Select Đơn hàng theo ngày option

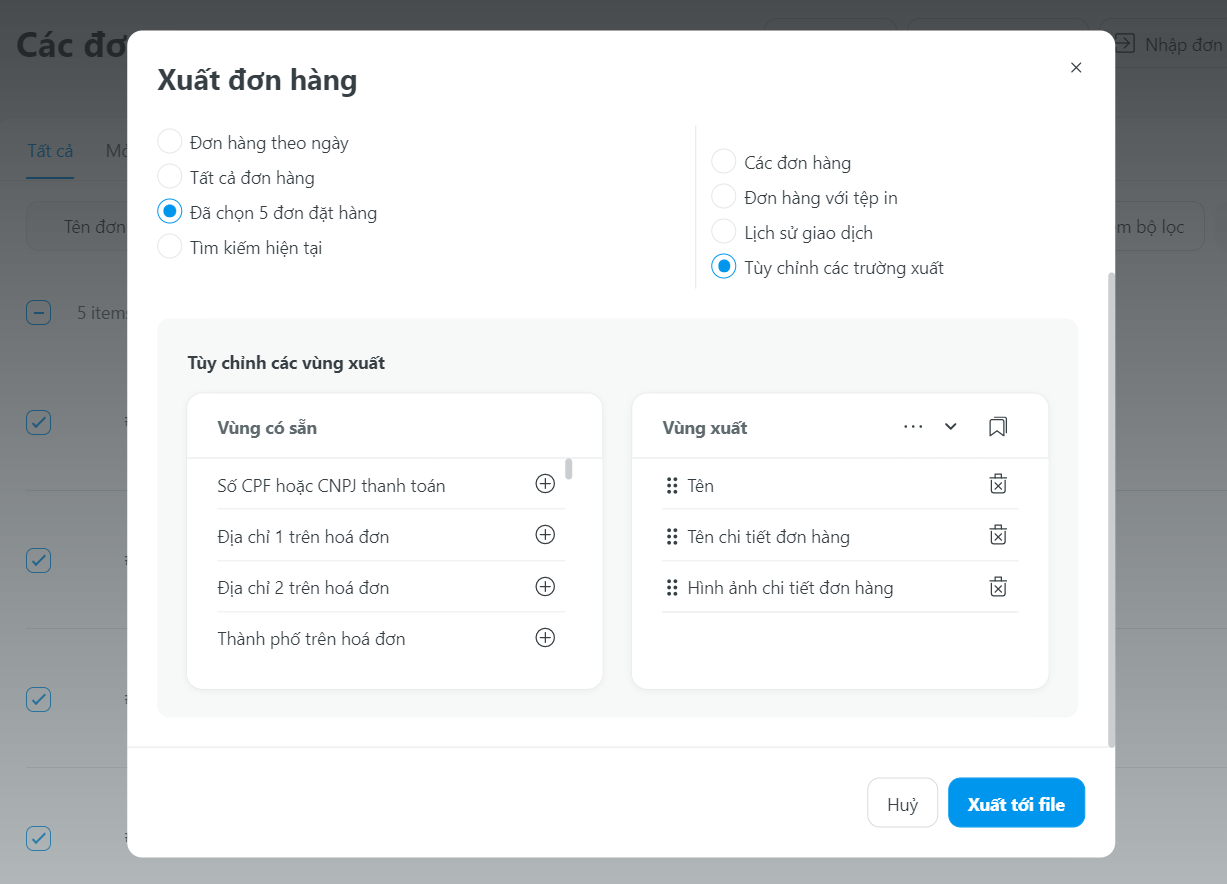(170, 142)
